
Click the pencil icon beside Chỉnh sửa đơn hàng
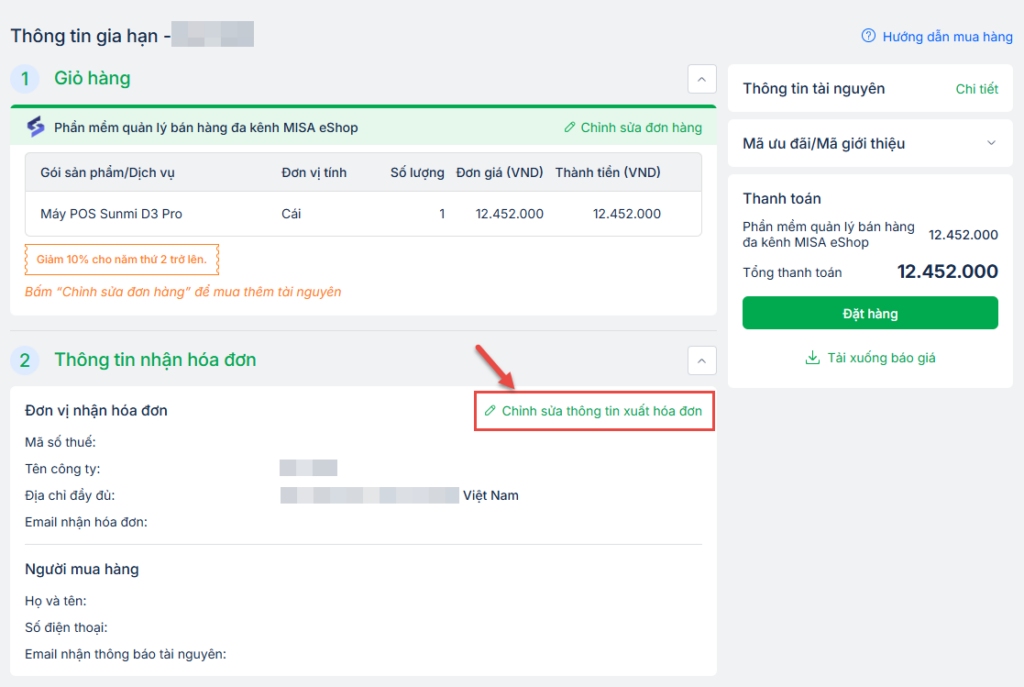569,127
